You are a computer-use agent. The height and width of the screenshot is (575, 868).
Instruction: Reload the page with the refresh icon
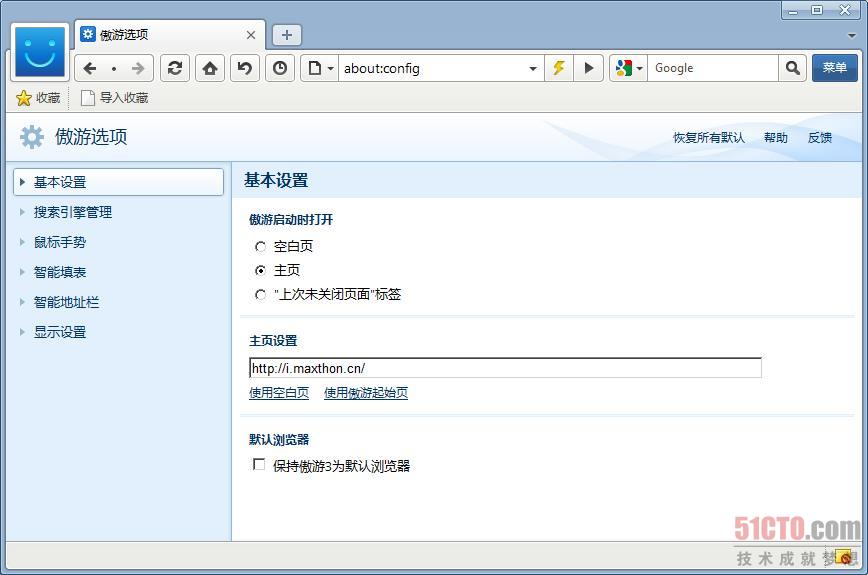[x=175, y=68]
